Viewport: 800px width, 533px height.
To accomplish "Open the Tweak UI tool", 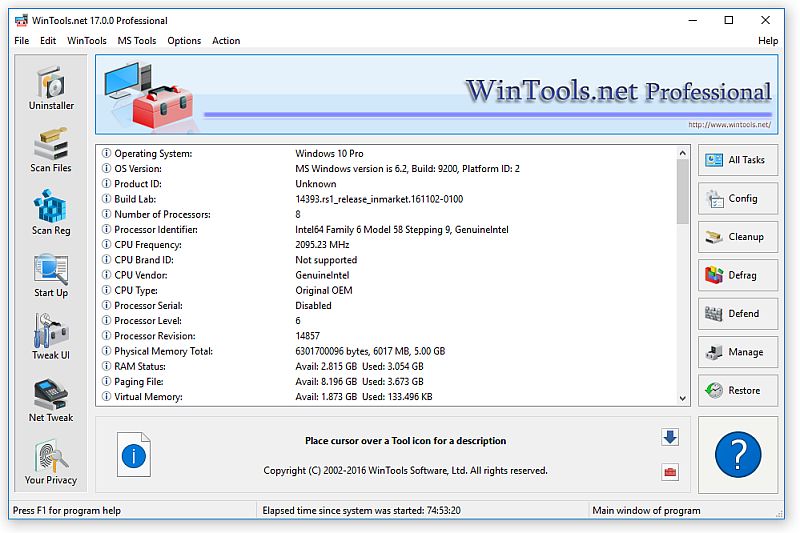I will point(51,338).
